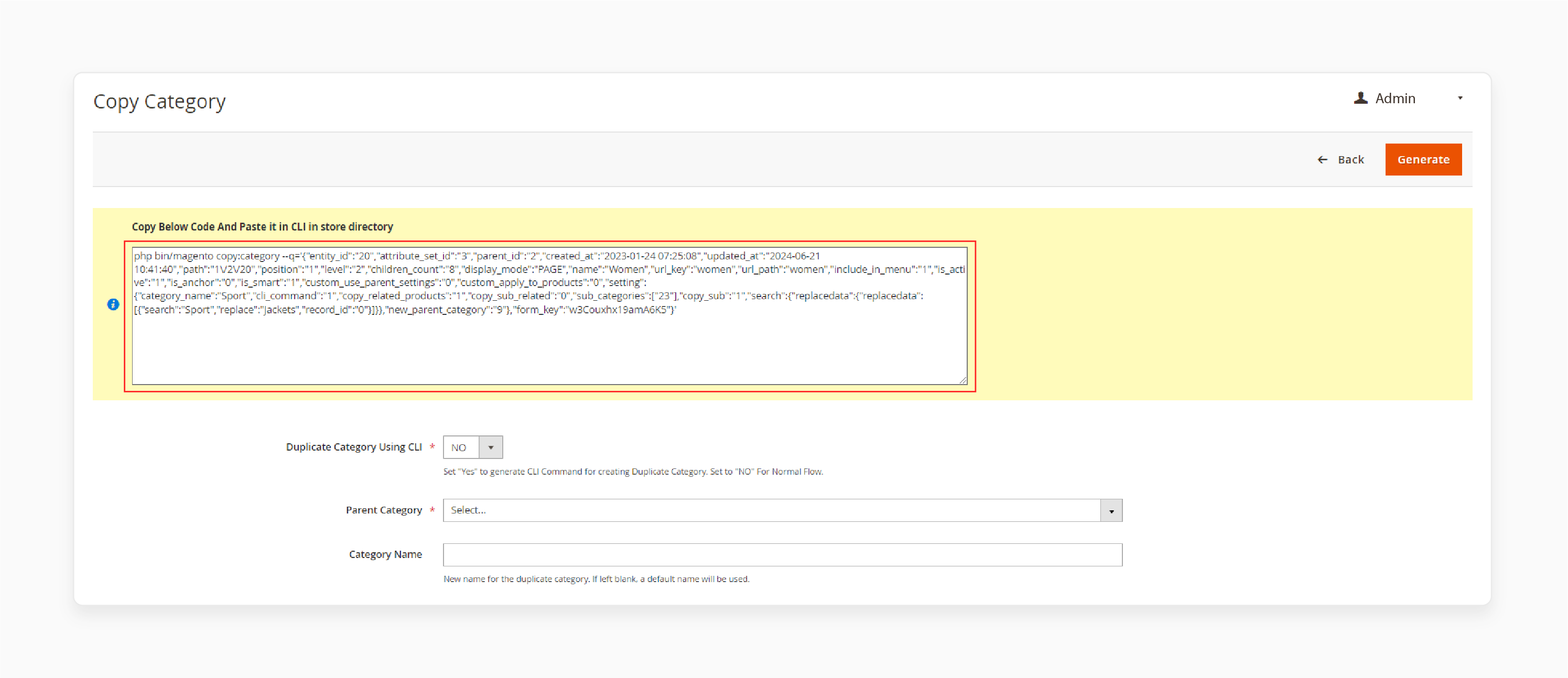Go back using the Back link
Viewport: 1568px width, 678px height.
tap(1340, 159)
